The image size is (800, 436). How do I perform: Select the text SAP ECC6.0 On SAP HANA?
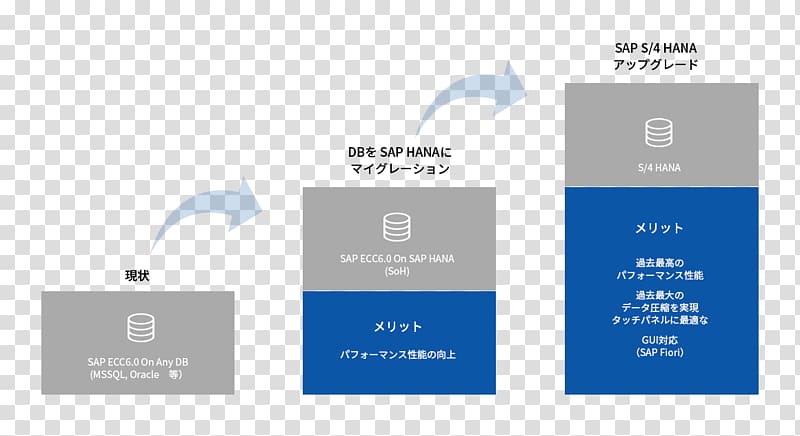pos(397,259)
